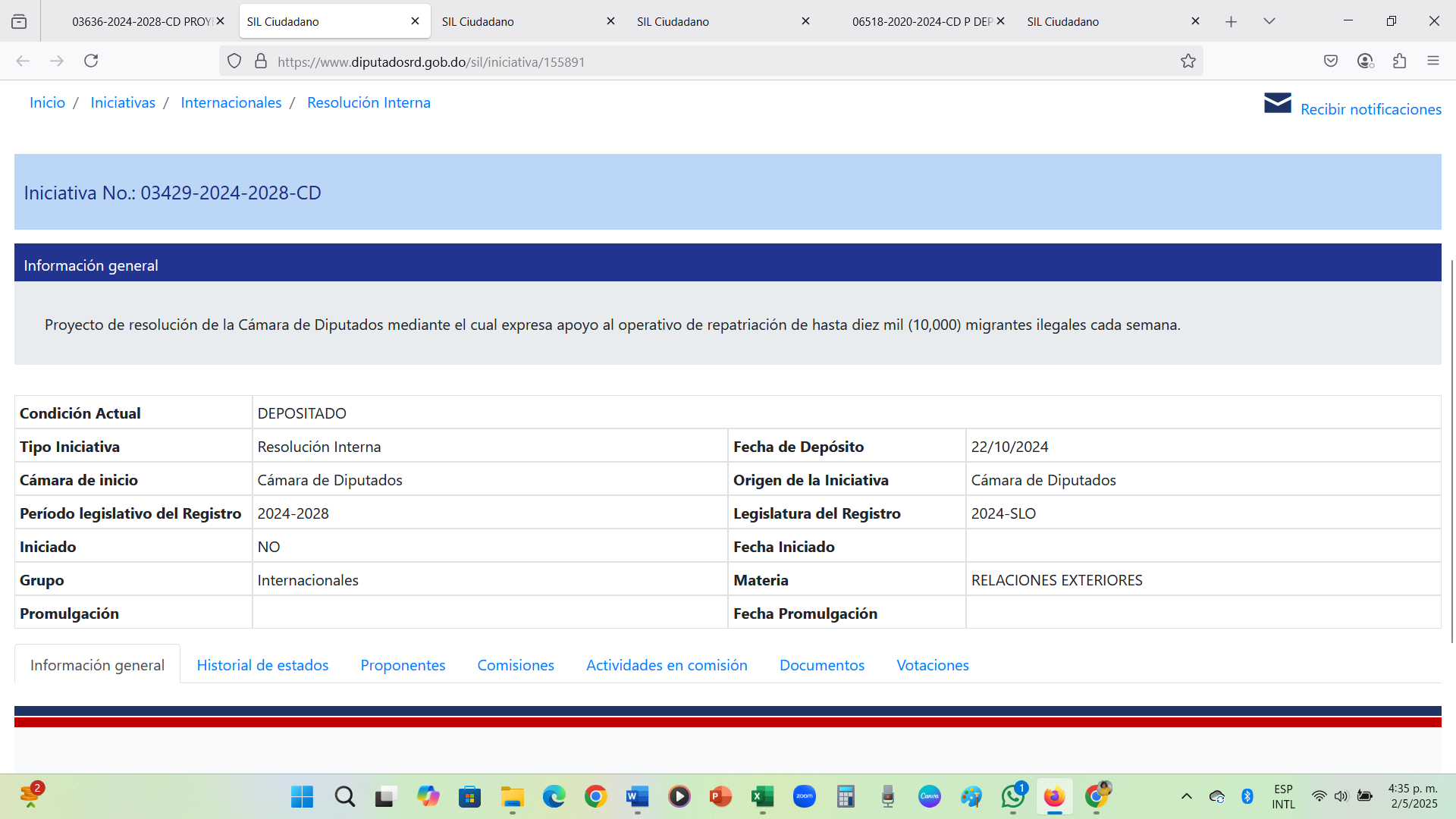Open Microsoft Store from the taskbar
Image resolution: width=1456 pixels, height=819 pixels.
click(469, 796)
